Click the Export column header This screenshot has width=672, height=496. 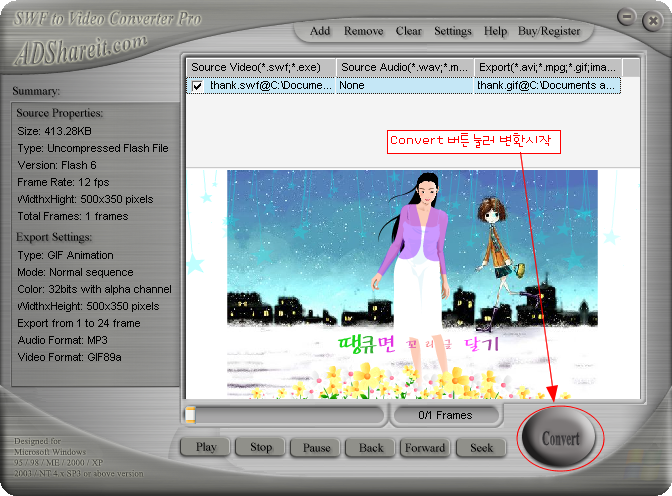[548, 67]
